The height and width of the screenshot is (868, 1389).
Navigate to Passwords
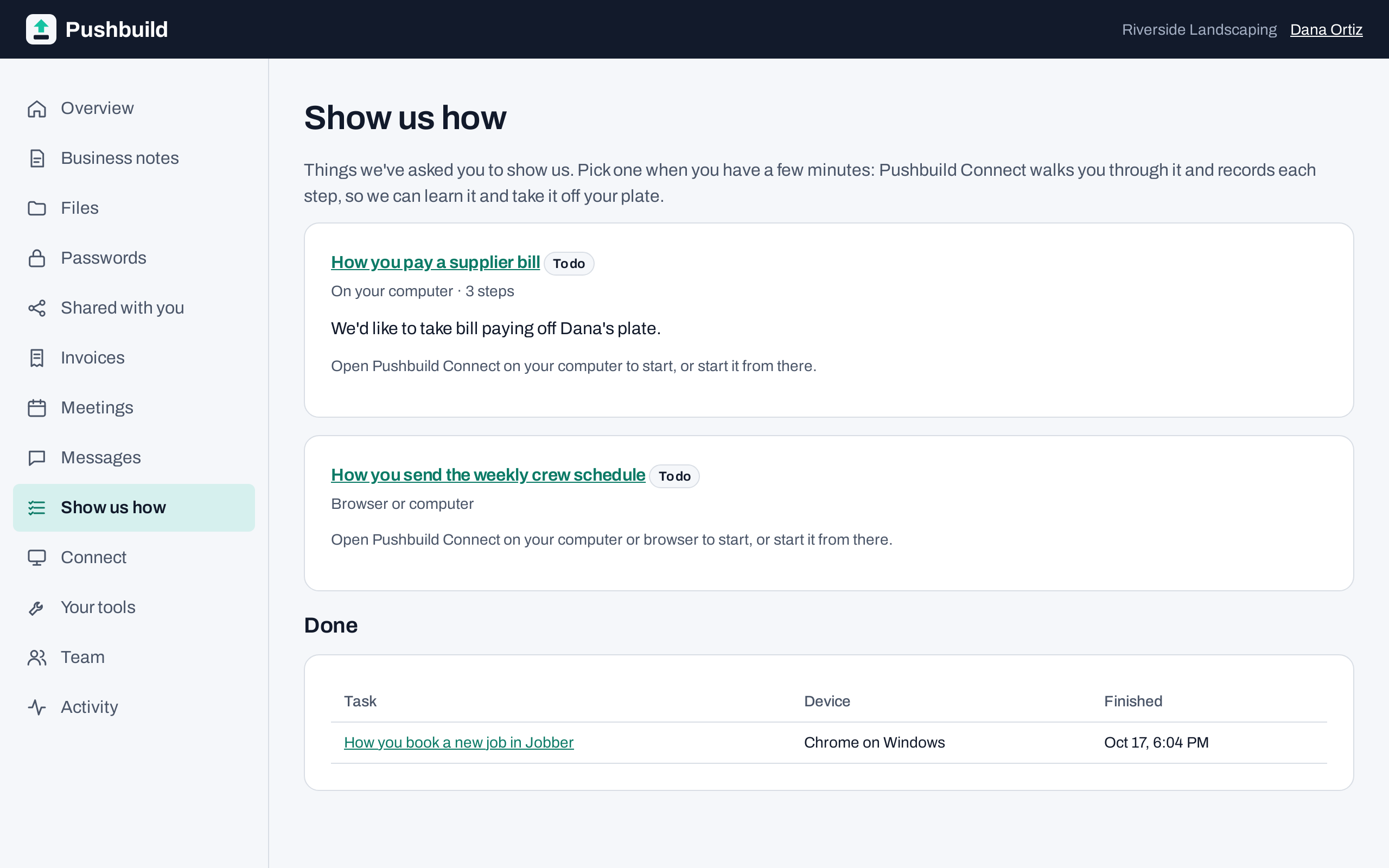133,258
